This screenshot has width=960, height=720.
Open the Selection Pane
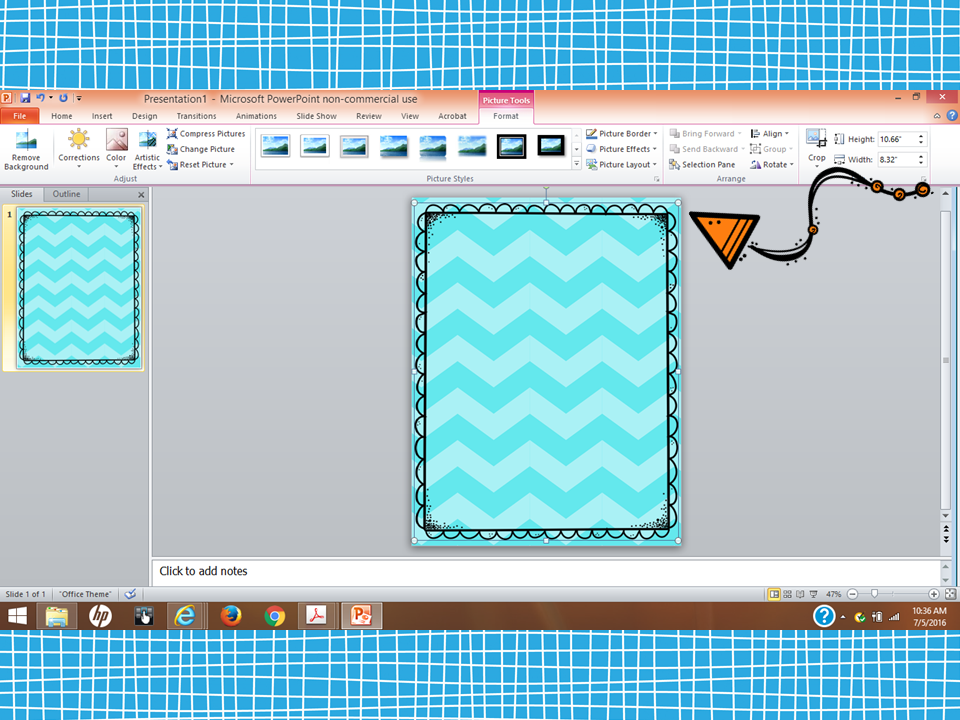point(703,164)
